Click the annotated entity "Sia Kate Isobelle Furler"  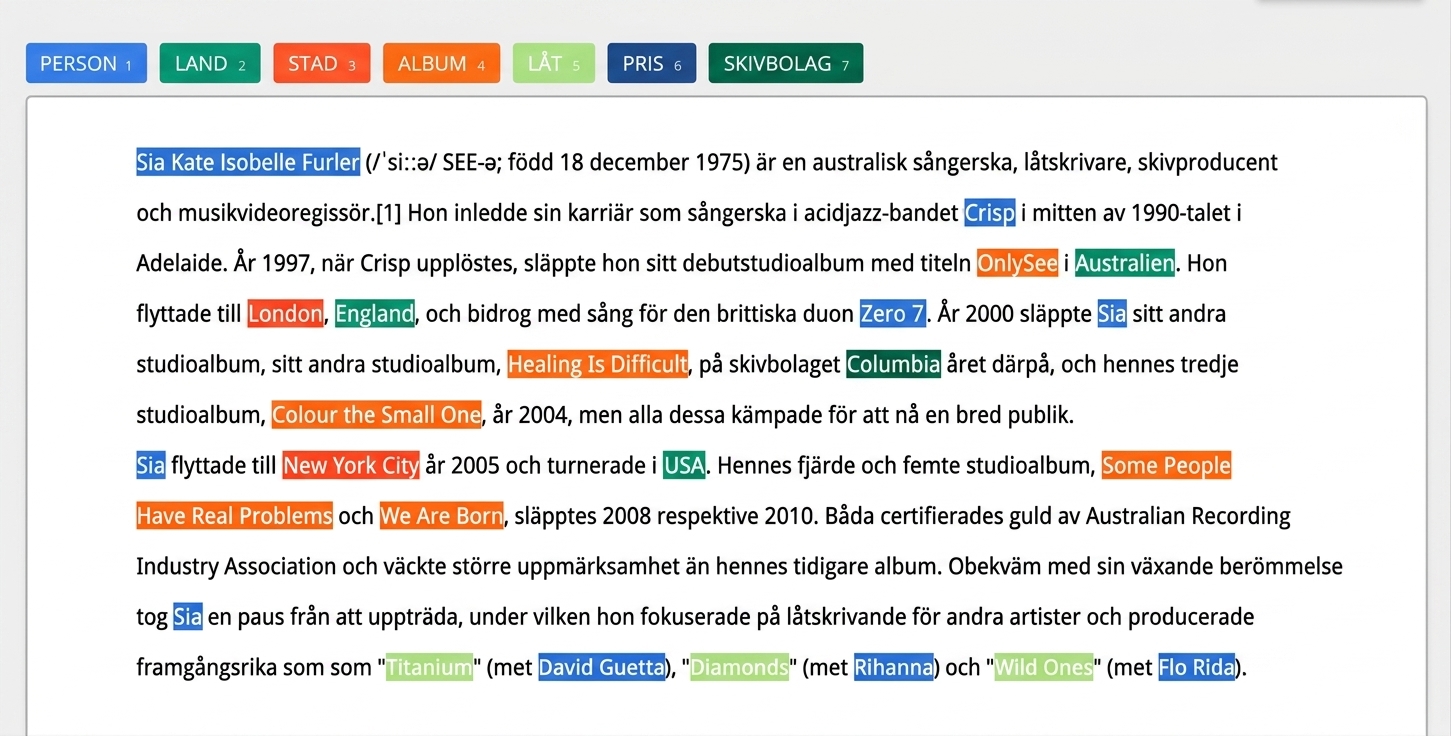[x=248, y=162]
